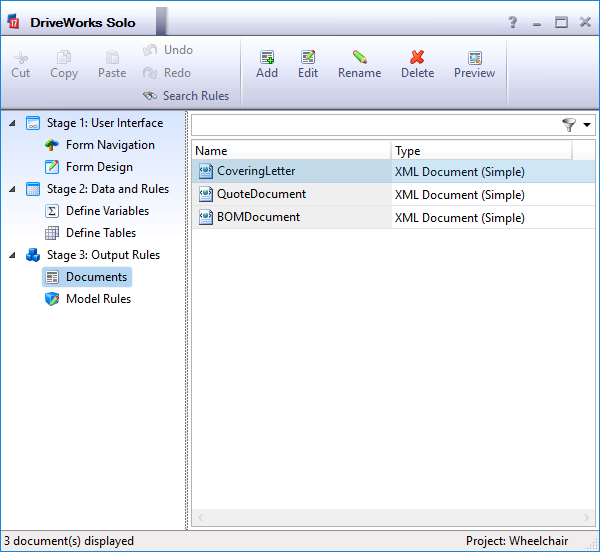Open Define Tables task

[x=101, y=233]
